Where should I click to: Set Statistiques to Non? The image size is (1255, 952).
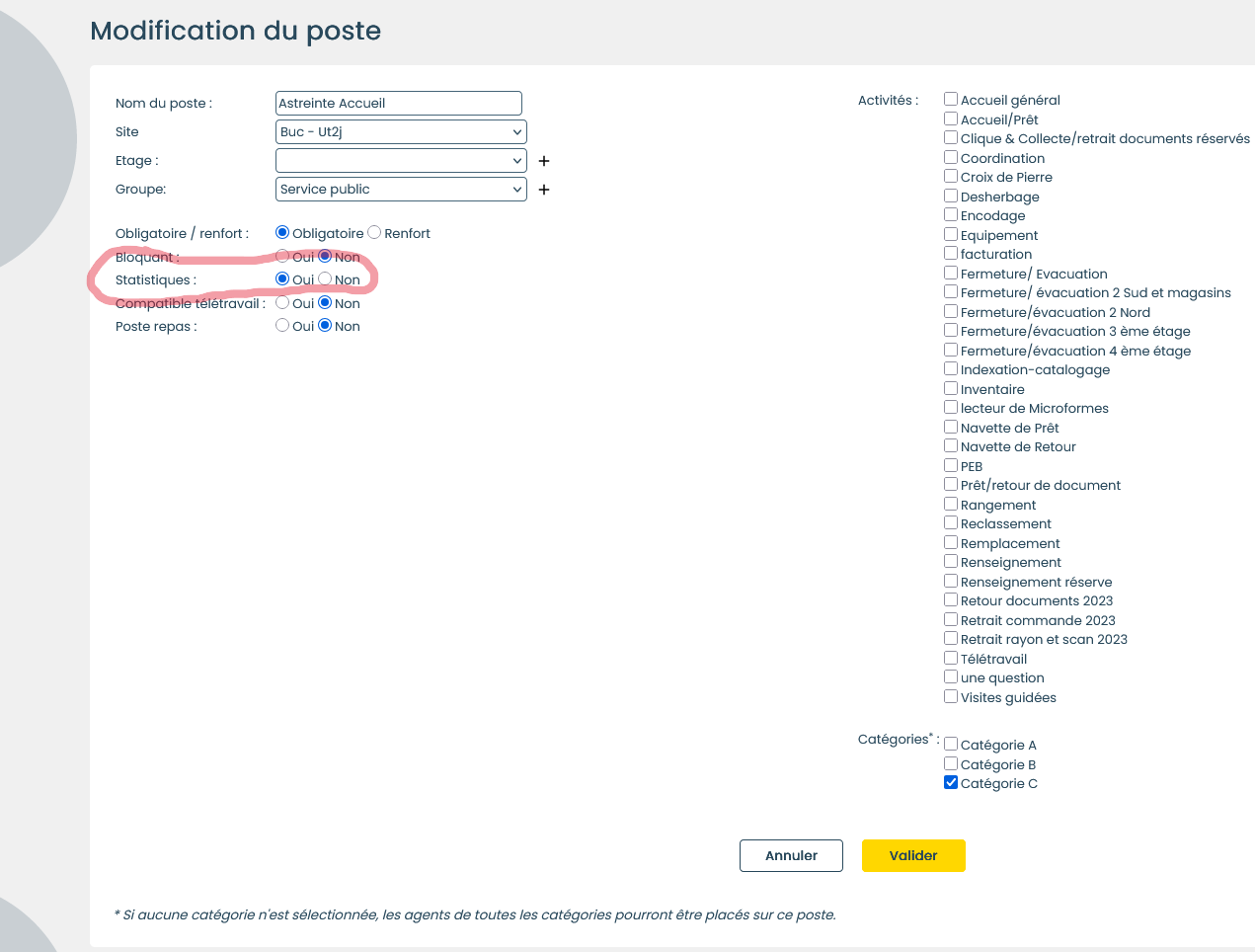click(325, 279)
